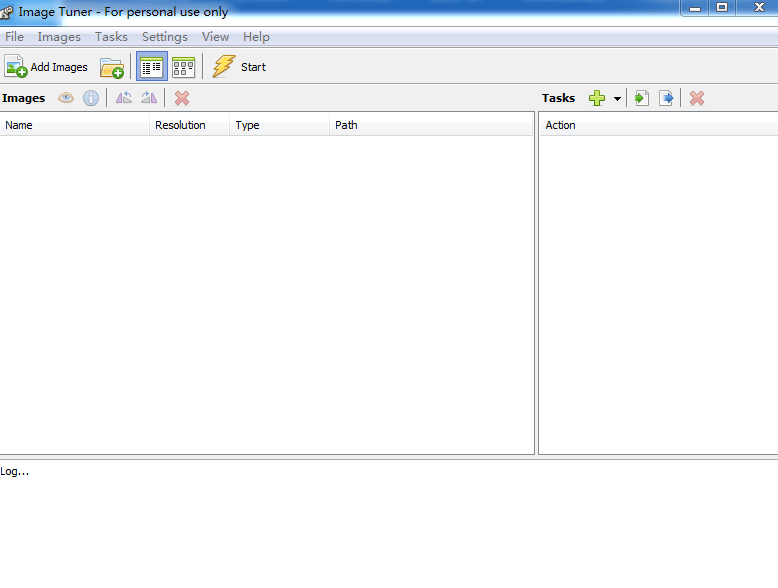Start processing with the lightning button

[239, 66]
